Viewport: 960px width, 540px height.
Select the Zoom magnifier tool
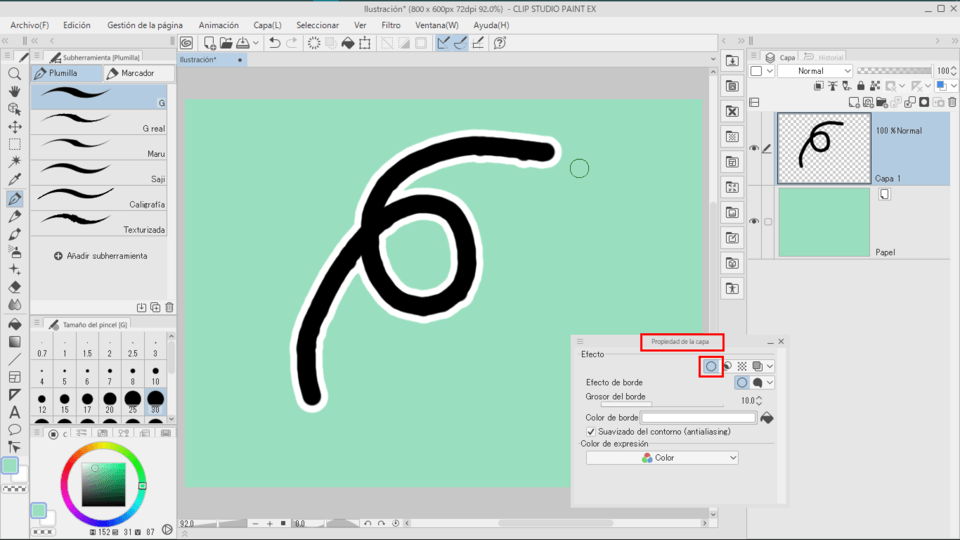click(15, 74)
